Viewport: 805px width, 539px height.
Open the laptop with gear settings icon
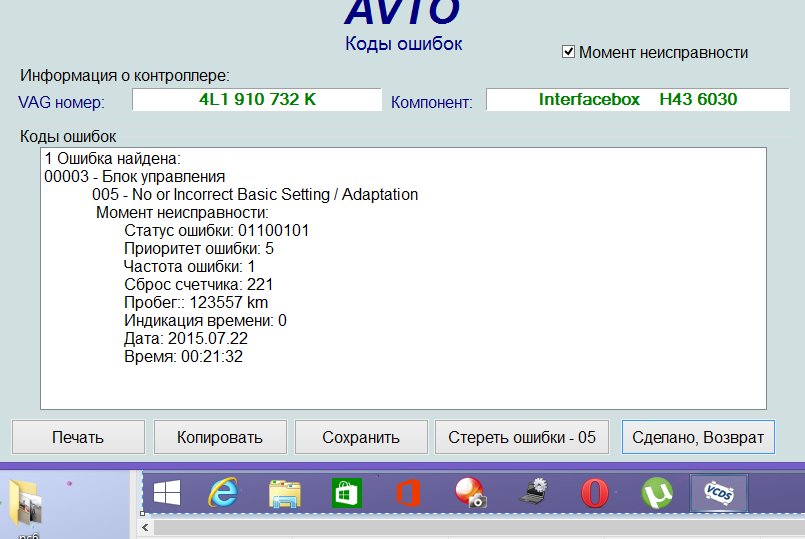click(x=533, y=492)
